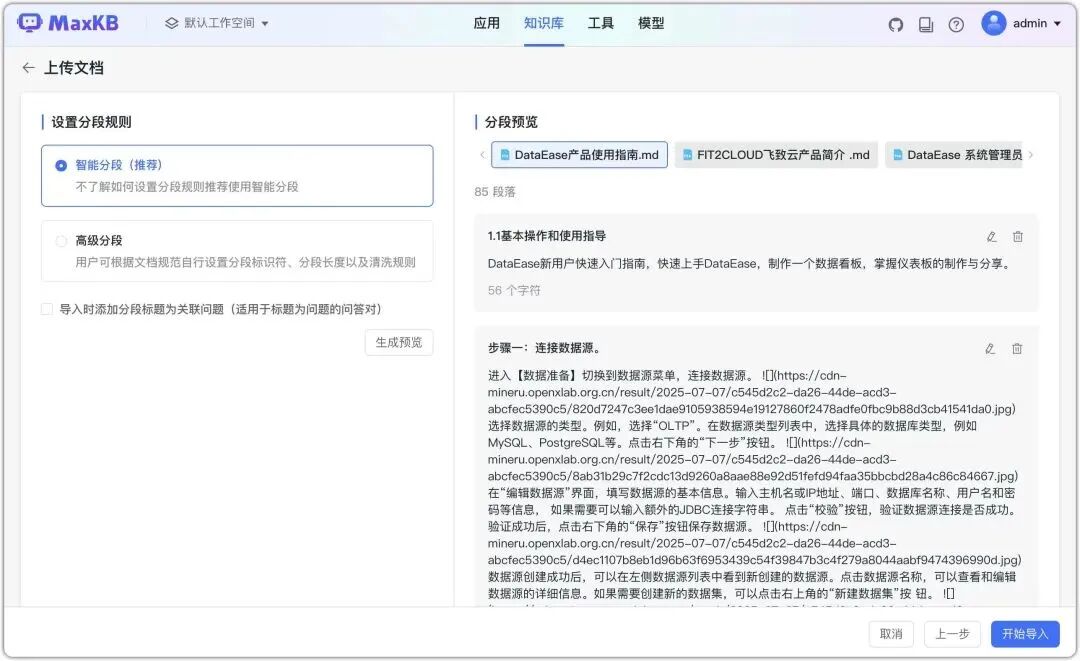This screenshot has height=661, width=1080.
Task: Click the 生成预览 button
Action: click(399, 342)
